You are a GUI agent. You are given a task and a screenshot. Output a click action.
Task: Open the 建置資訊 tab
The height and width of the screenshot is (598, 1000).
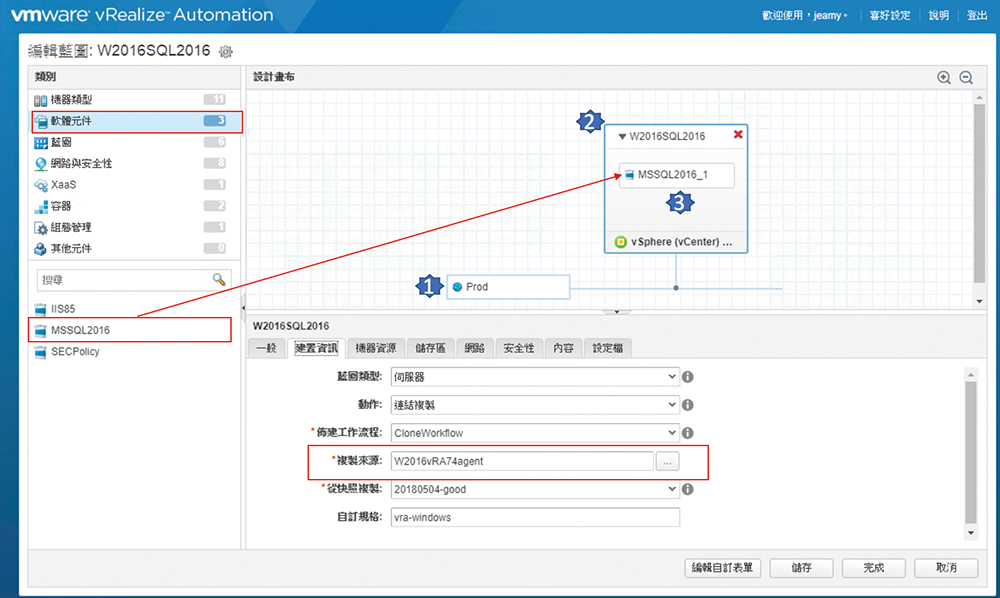point(316,348)
